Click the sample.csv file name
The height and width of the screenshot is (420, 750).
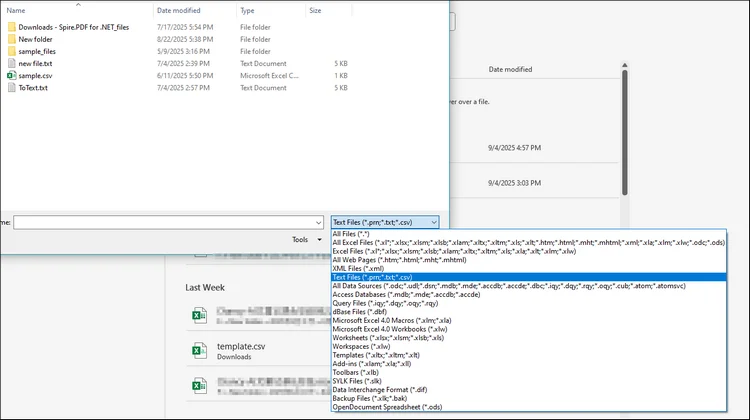pos(35,76)
